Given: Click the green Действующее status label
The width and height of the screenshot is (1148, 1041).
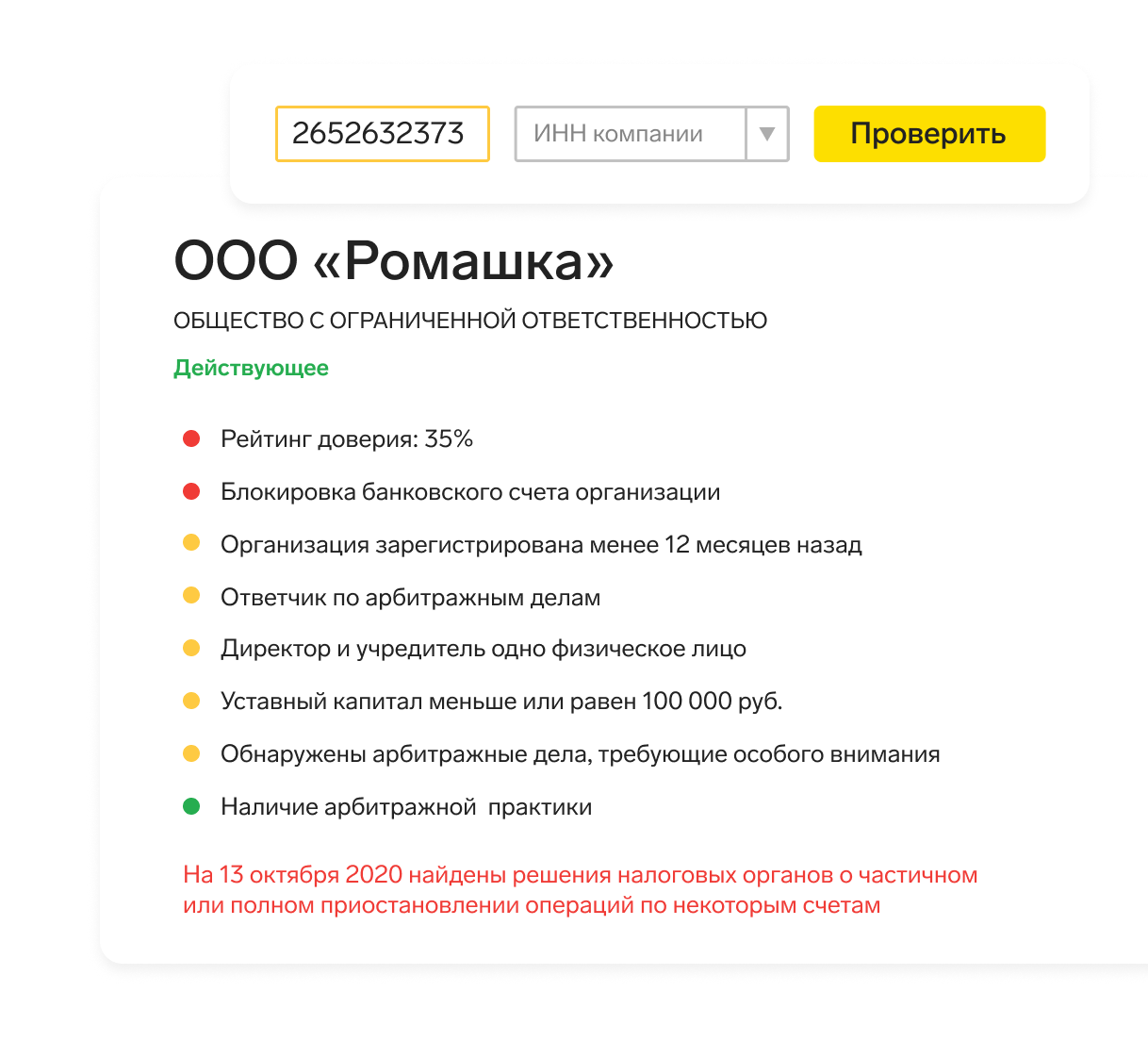Looking at the screenshot, I should point(251,368).
